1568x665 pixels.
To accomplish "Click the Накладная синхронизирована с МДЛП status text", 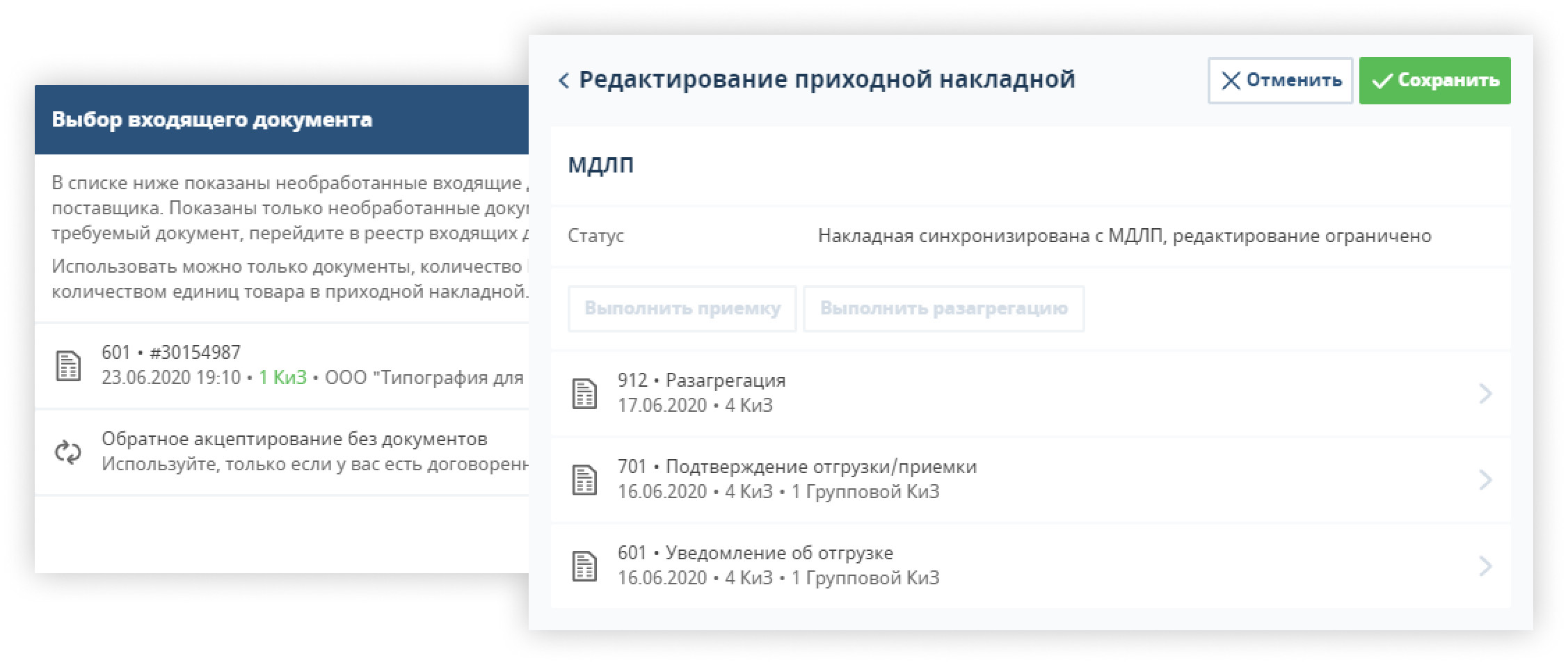I will tap(1124, 236).
